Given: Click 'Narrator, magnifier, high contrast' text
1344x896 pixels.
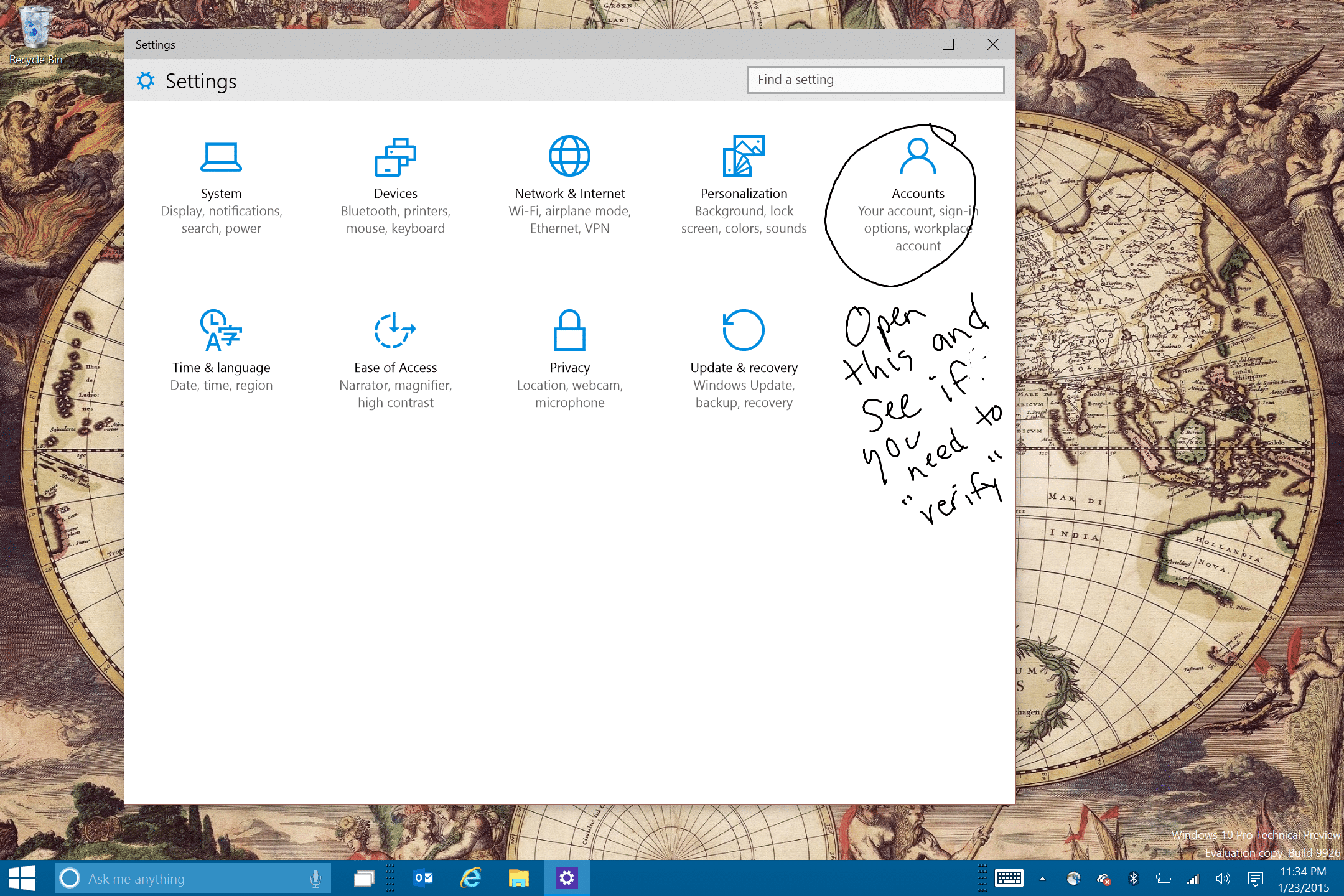Looking at the screenshot, I should 395,394.
